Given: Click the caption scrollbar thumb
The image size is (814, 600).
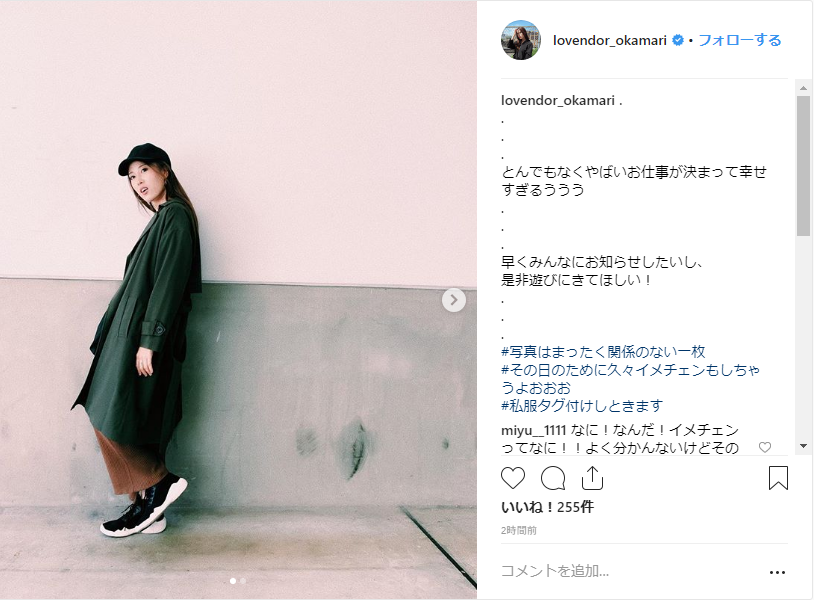Looking at the screenshot, I should click(804, 166).
